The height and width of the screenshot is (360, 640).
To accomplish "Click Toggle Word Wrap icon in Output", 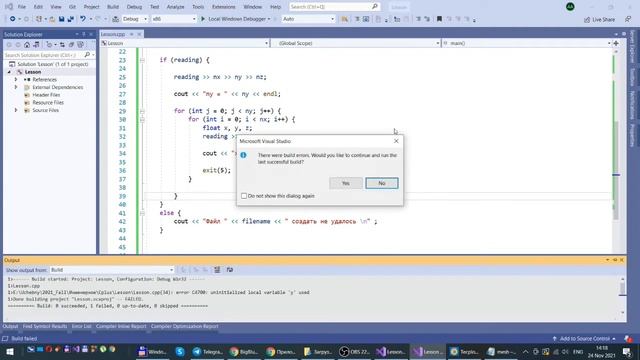I will pyautogui.click(x=230, y=270).
